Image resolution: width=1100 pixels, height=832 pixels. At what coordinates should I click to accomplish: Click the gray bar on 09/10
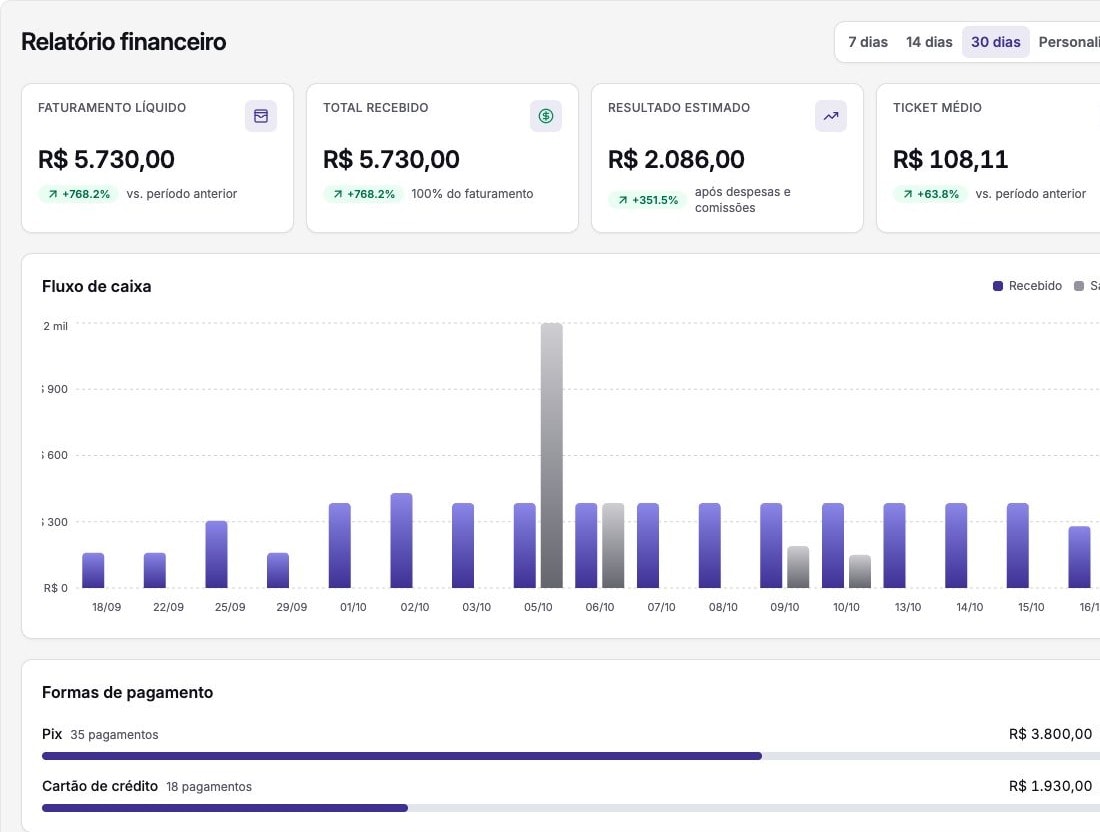(x=798, y=567)
